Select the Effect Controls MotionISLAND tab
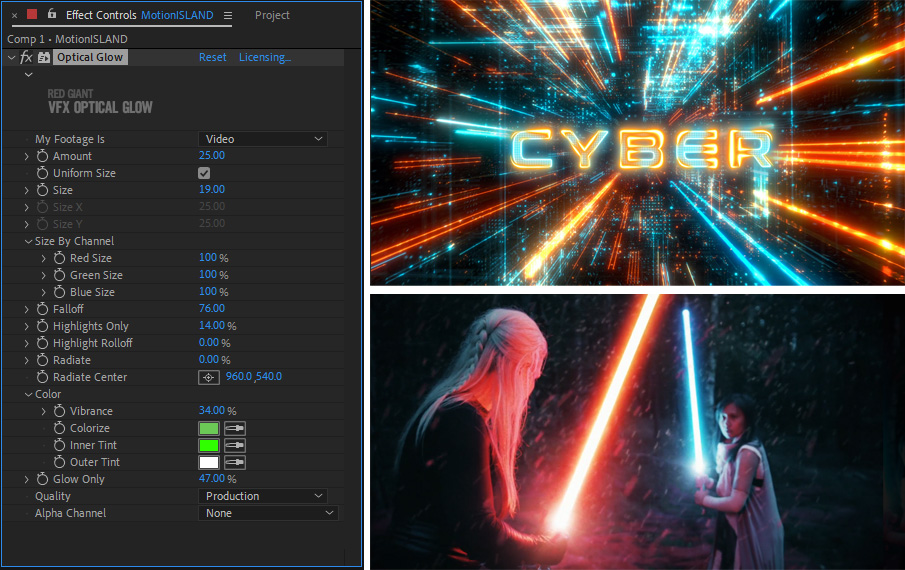Viewport: 905px width, 570px height. point(139,15)
